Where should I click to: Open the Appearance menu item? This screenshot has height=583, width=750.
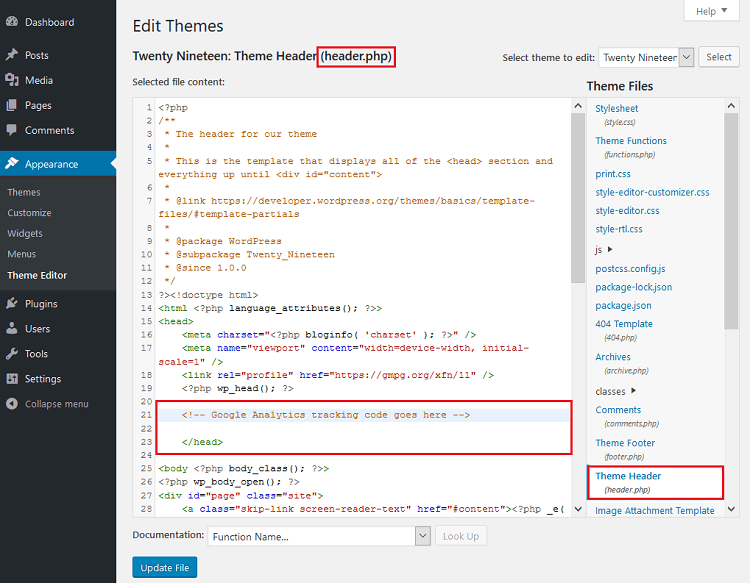click(51, 164)
